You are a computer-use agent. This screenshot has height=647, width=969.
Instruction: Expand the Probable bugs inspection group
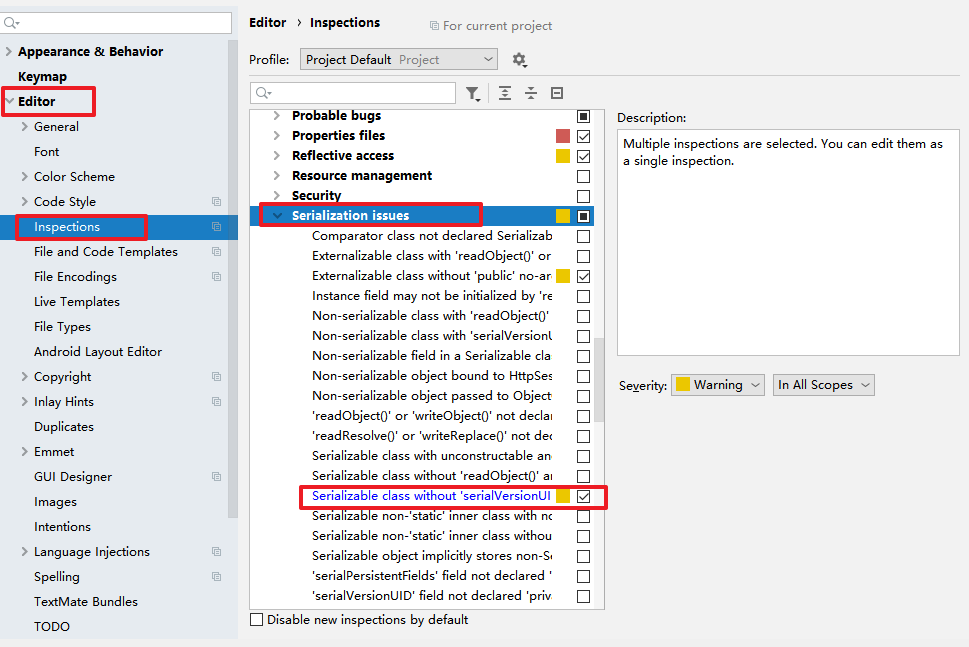(277, 116)
